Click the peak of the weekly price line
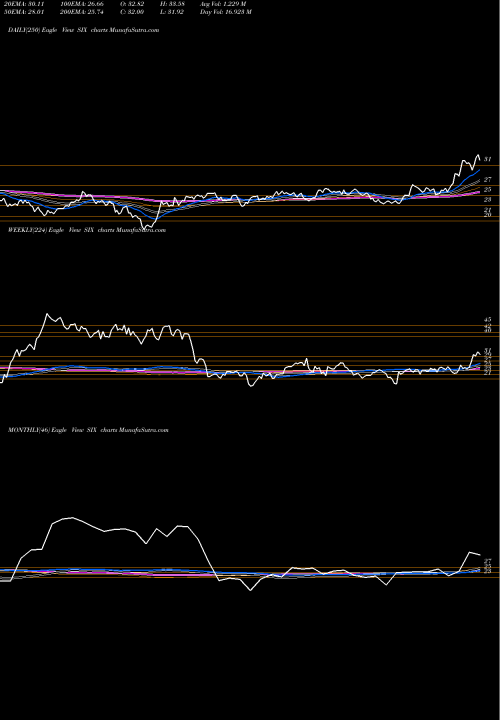Viewport: 500px width, 720px height. [x=47, y=315]
